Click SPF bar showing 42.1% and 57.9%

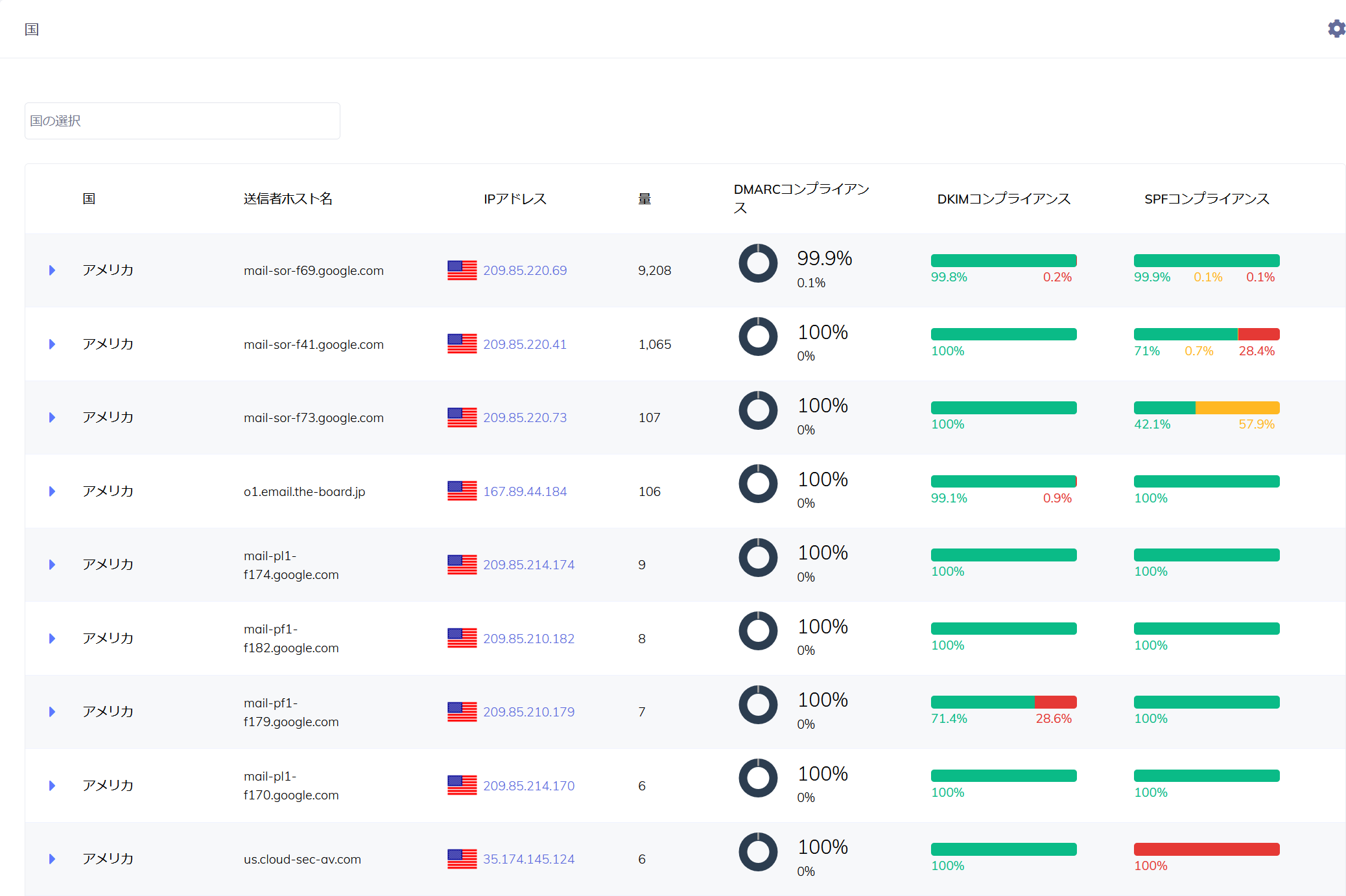(x=1207, y=408)
